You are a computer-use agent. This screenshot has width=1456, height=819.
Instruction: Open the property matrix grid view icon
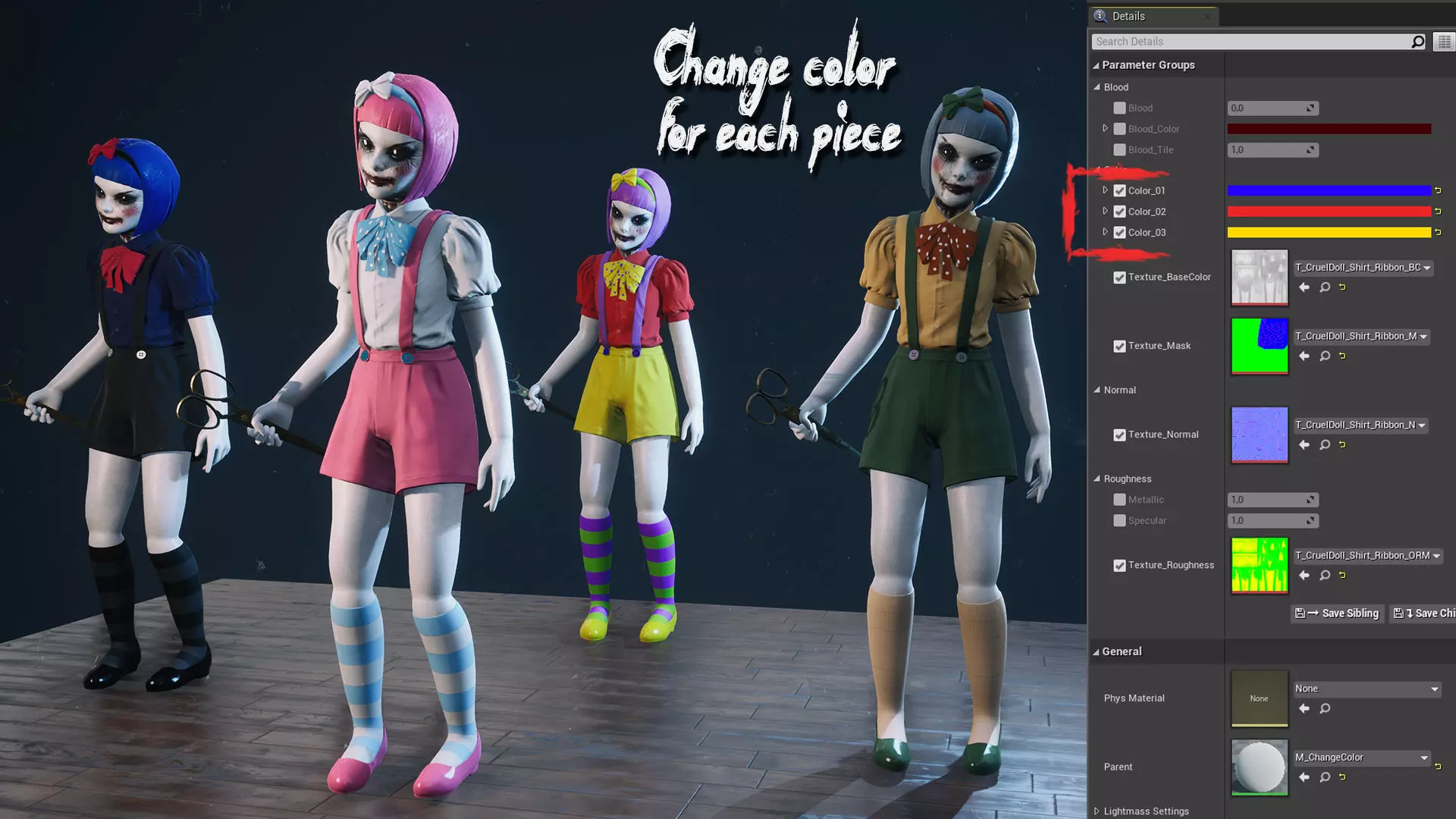tap(1444, 42)
